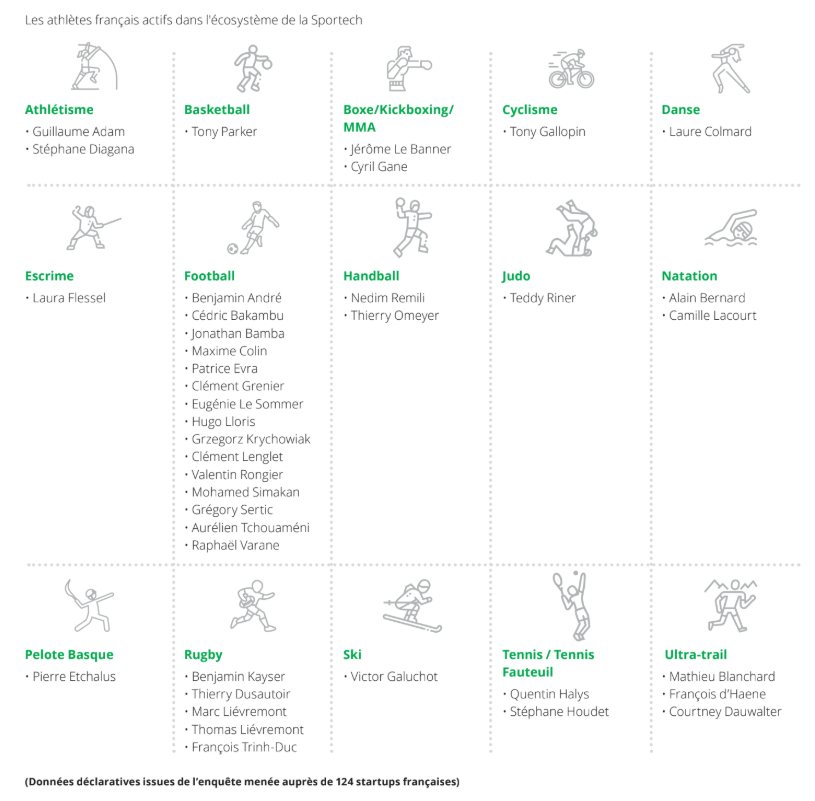This screenshot has width=815, height=801.
Task: Click the handball player icon
Action: click(410, 228)
